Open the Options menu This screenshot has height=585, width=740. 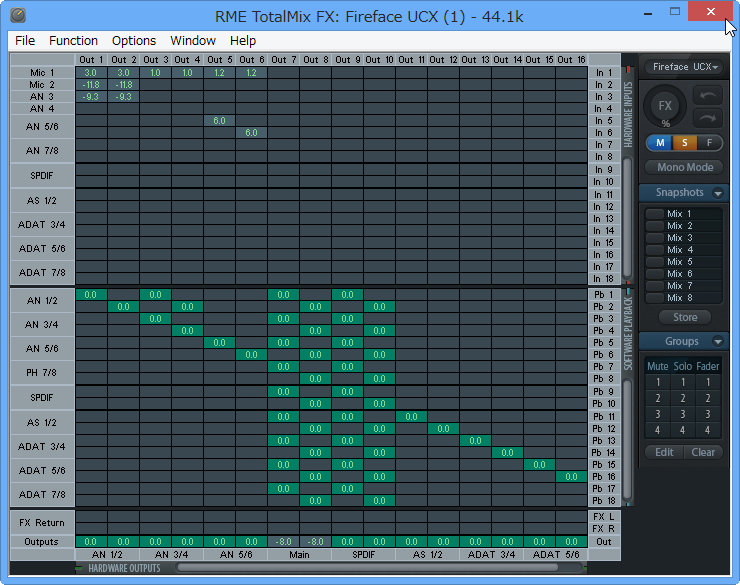pyautogui.click(x=133, y=41)
